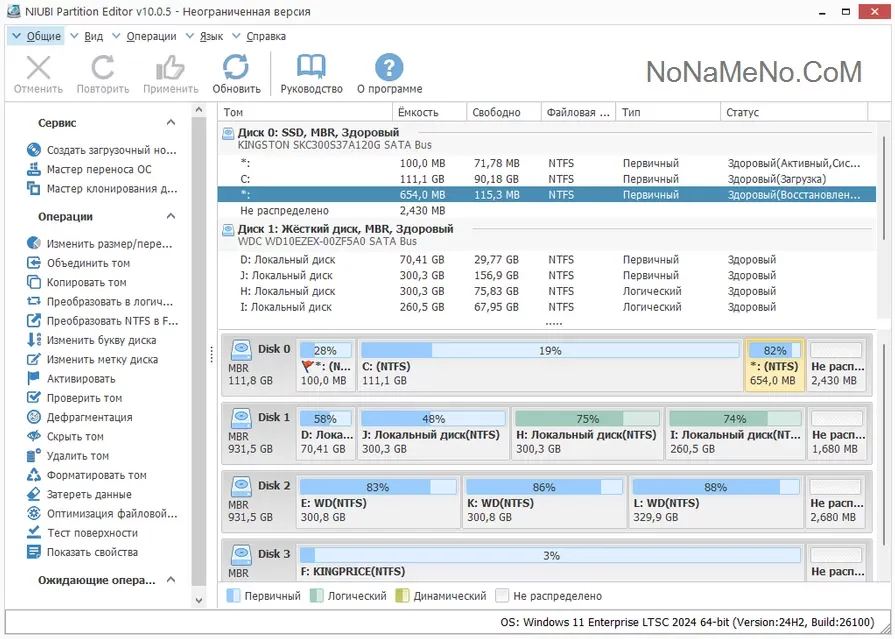Click the Обновить refresh toolbar icon
895x639 pixels.
pos(236,68)
